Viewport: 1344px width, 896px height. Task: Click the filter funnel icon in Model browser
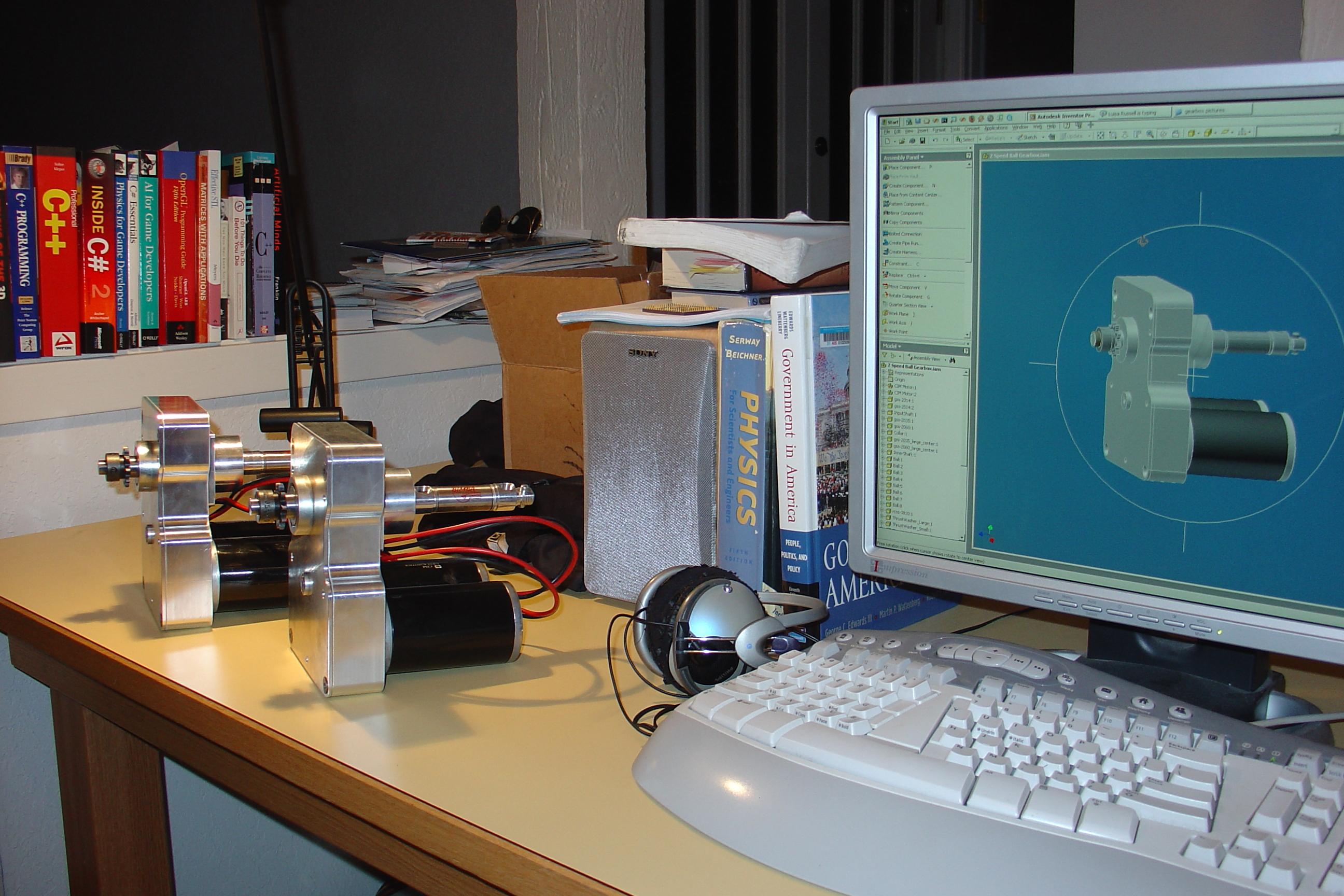click(x=884, y=355)
